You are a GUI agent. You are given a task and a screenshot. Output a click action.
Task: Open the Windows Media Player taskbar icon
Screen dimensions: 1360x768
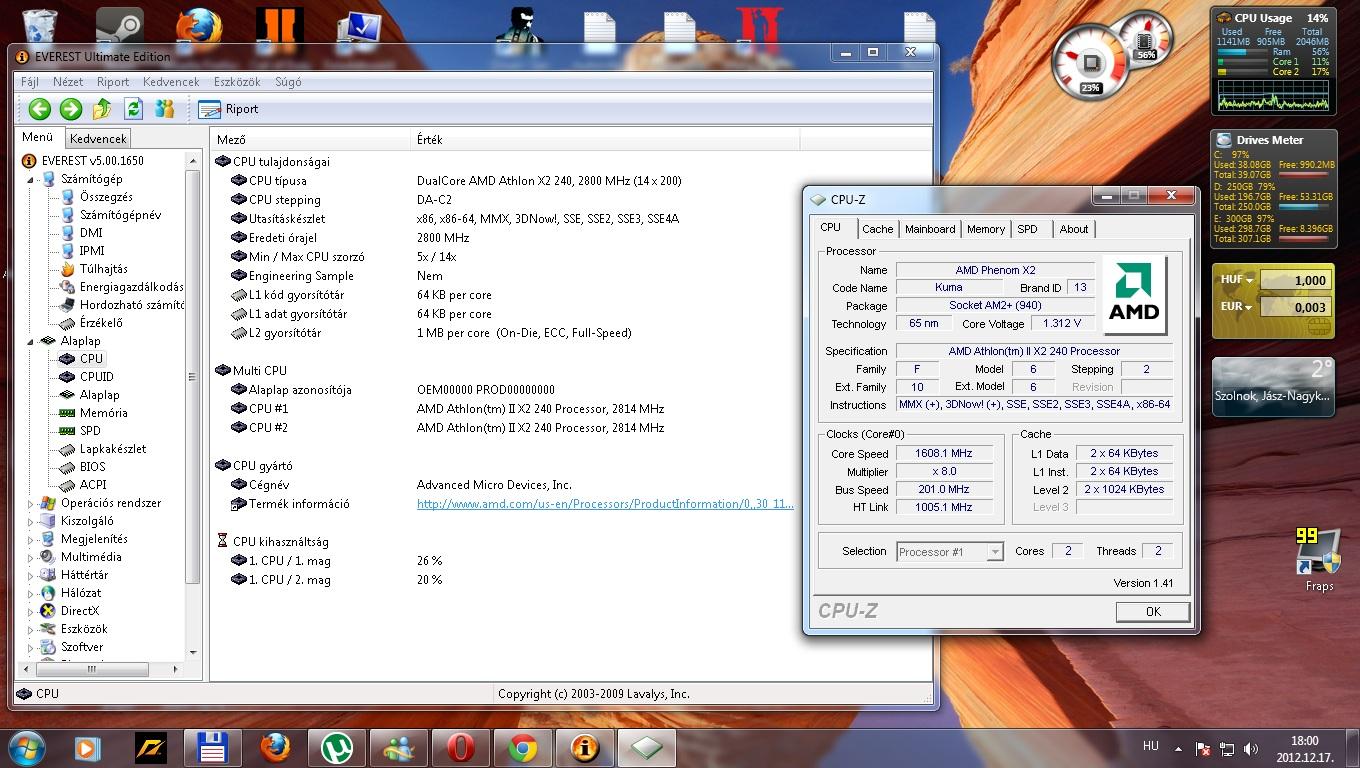pyautogui.click(x=88, y=747)
